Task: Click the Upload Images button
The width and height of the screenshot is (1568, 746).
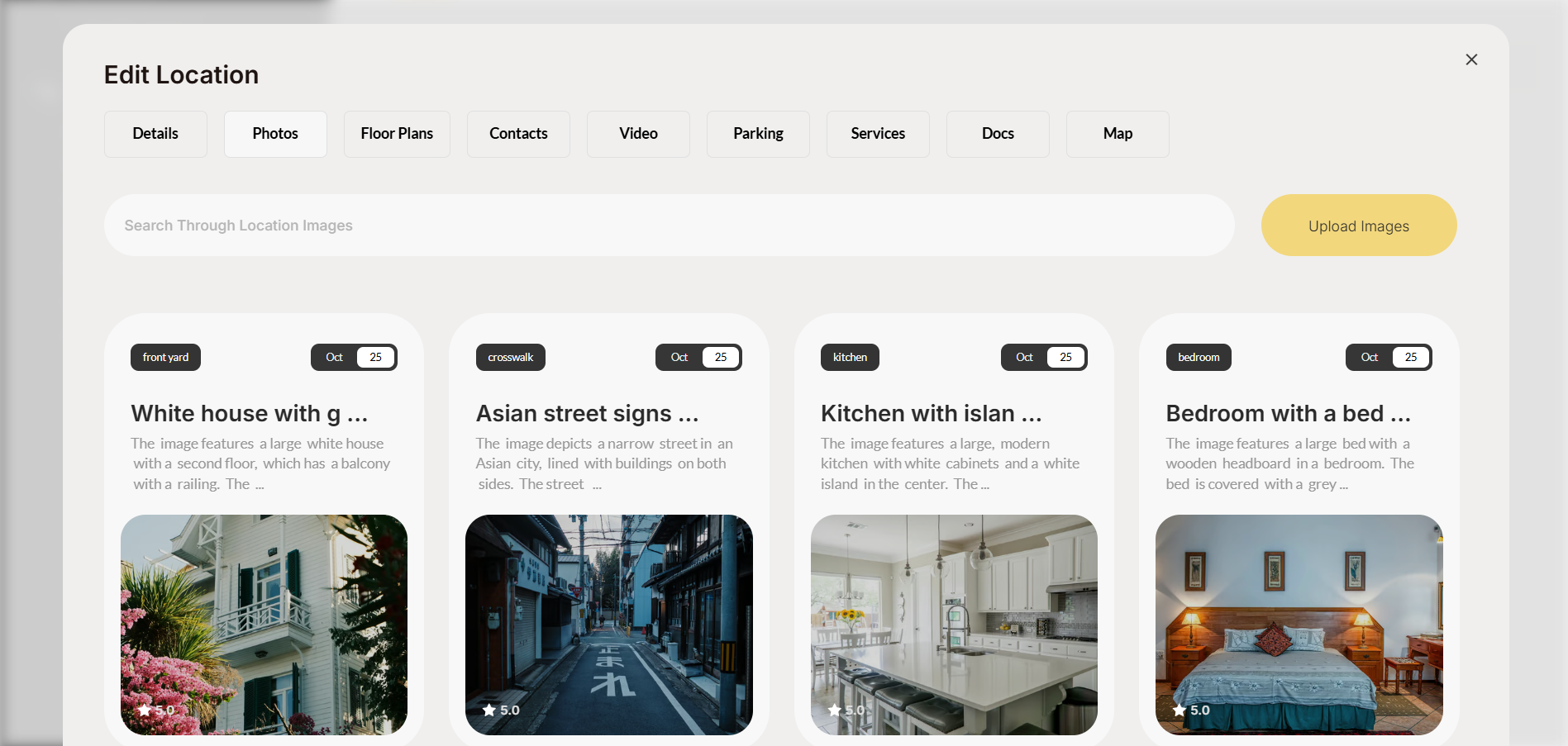Action: (1358, 226)
